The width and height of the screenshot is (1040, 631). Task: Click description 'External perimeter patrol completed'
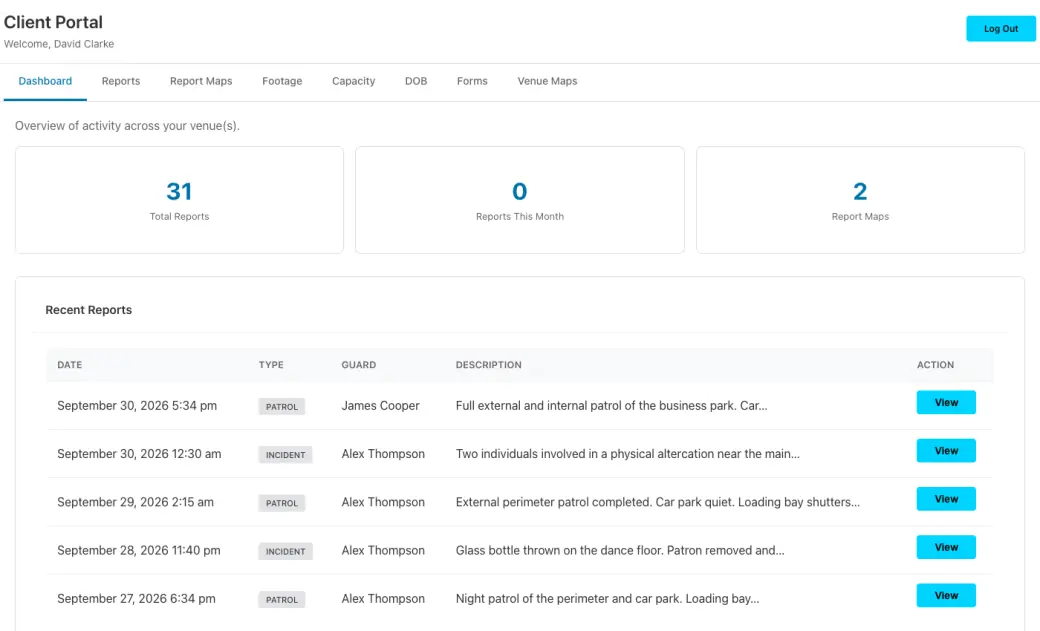(657, 502)
